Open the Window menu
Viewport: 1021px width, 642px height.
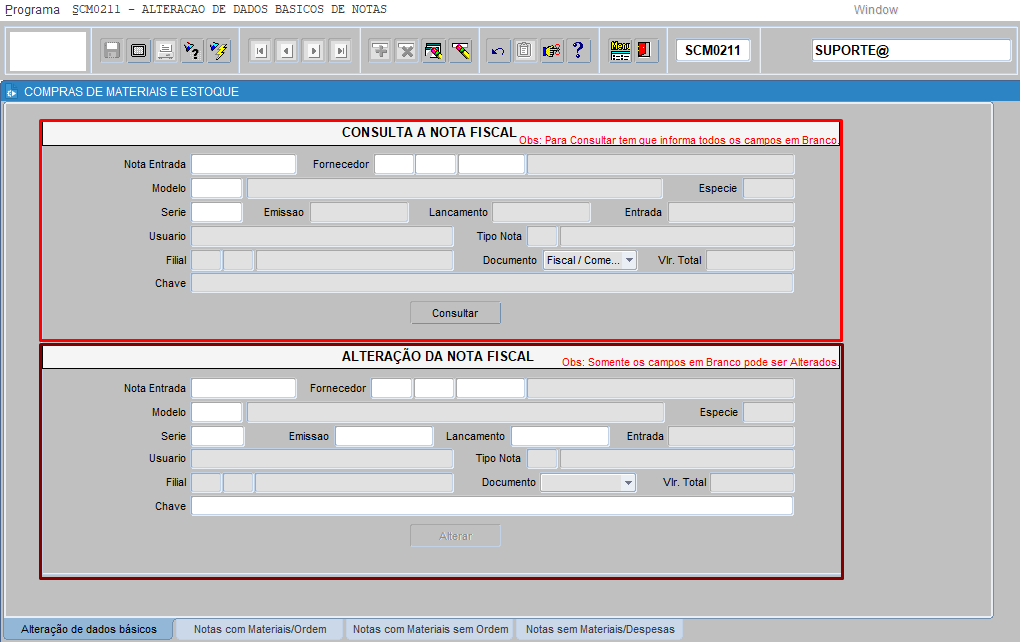(x=876, y=10)
